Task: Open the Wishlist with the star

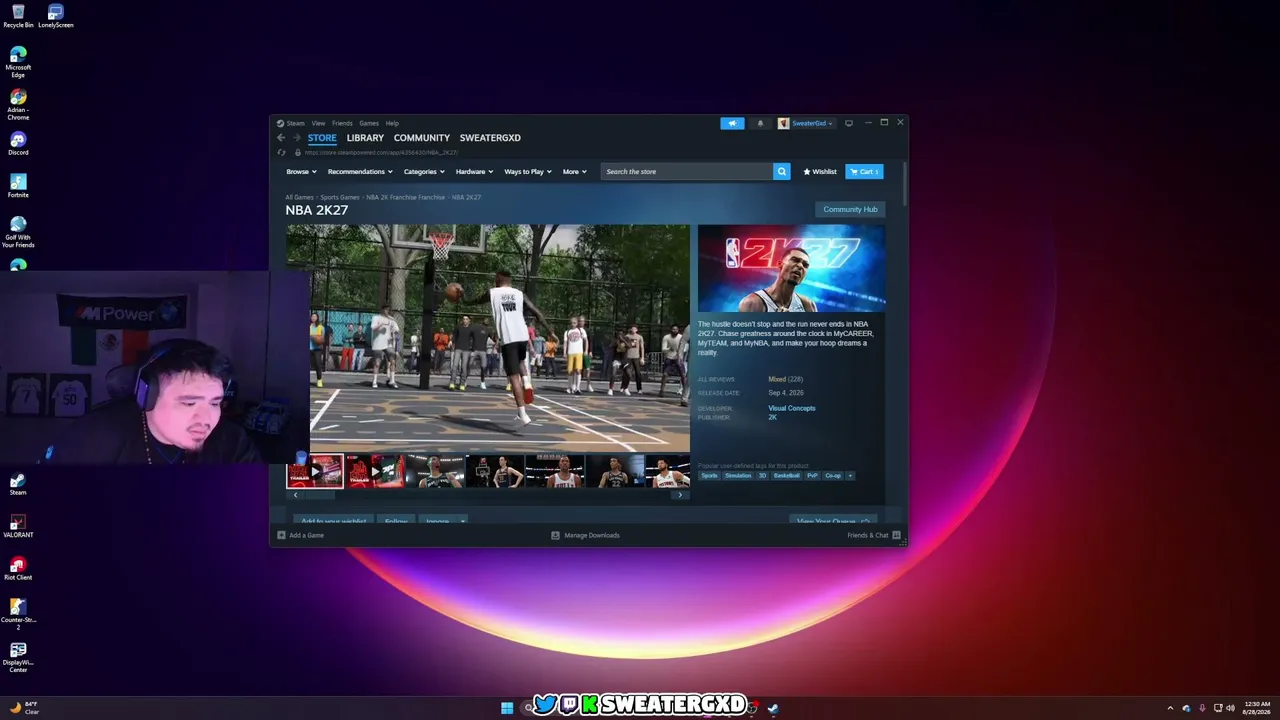Action: click(x=820, y=171)
